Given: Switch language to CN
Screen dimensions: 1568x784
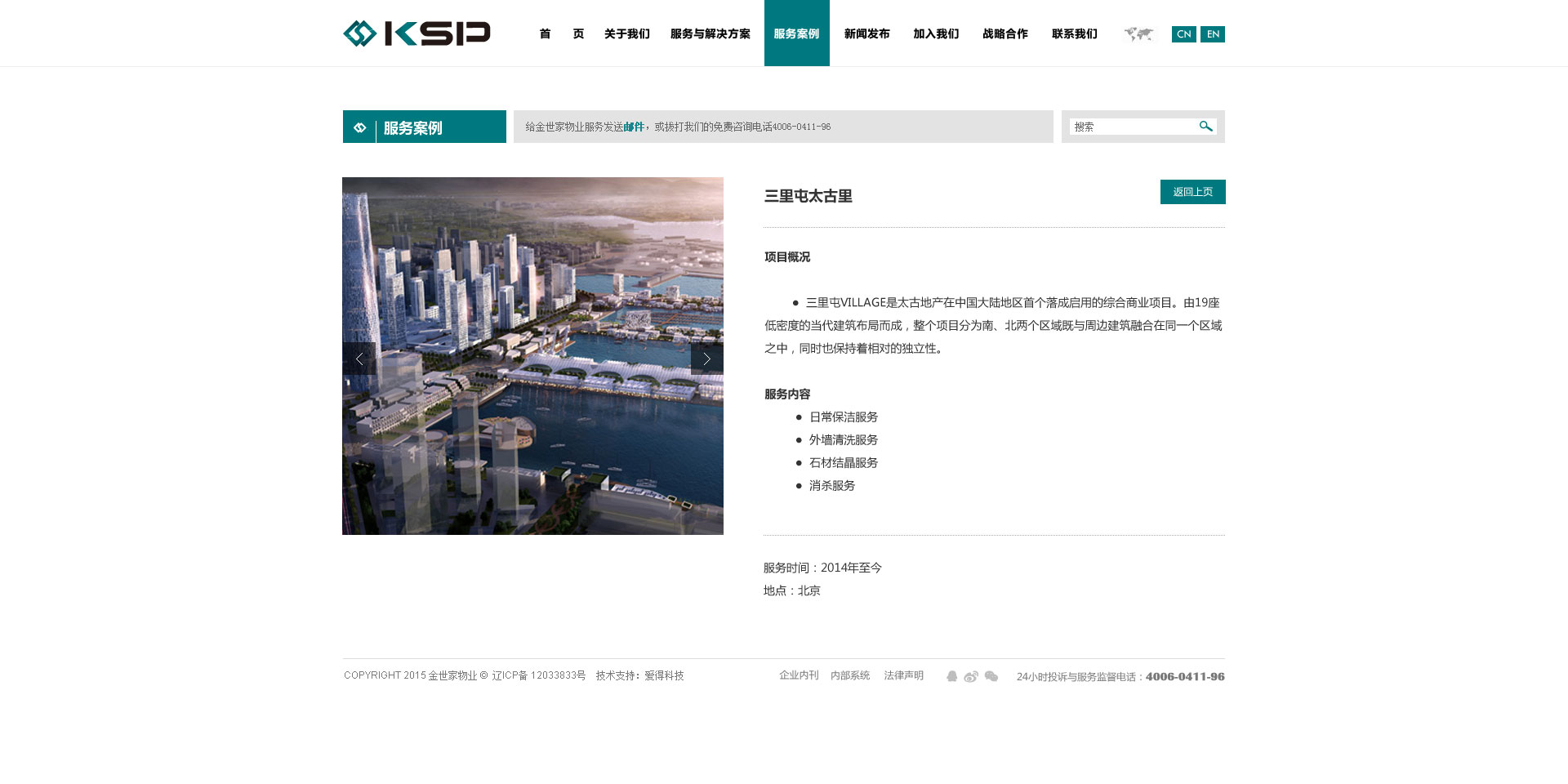Looking at the screenshot, I should coord(1183,34).
